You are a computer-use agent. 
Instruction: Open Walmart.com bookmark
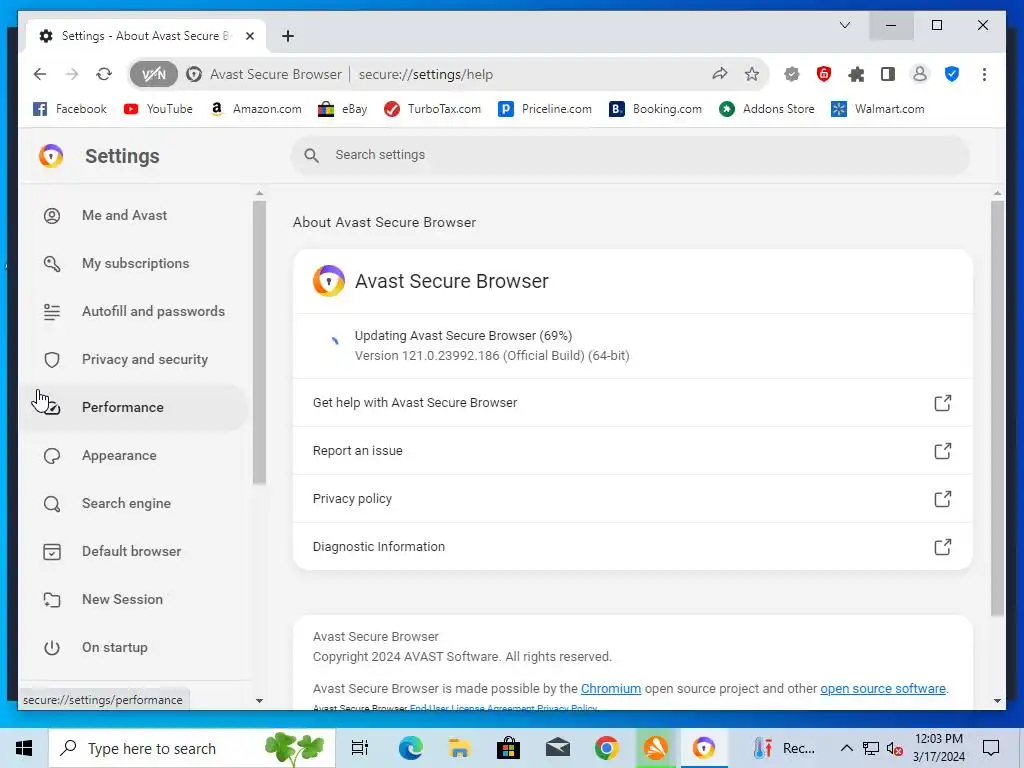[x=878, y=109]
